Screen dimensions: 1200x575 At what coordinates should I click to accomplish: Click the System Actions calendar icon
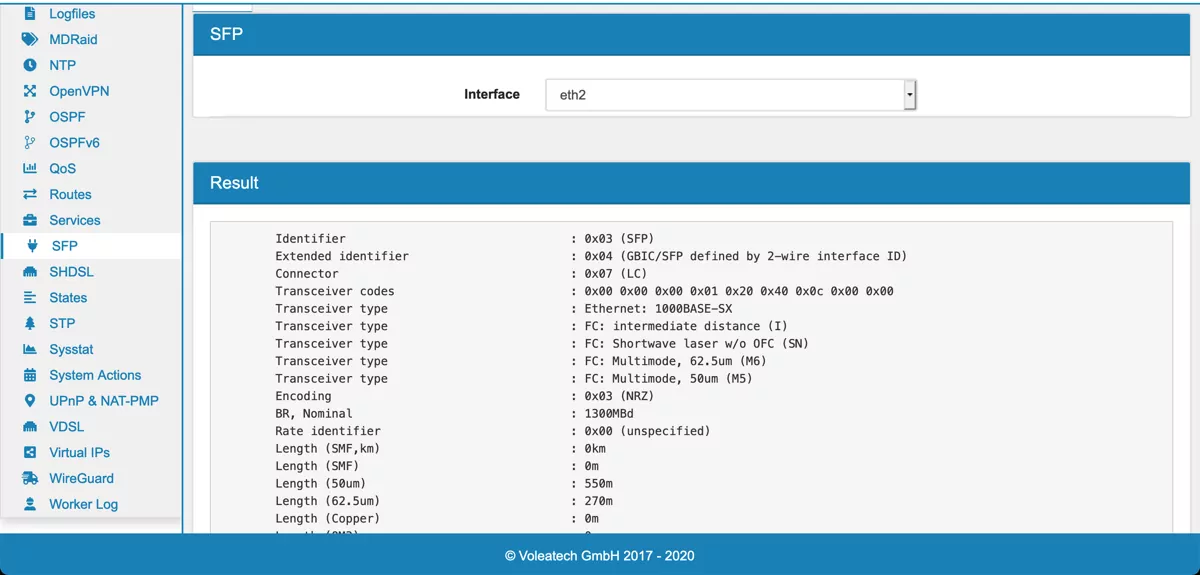30,375
